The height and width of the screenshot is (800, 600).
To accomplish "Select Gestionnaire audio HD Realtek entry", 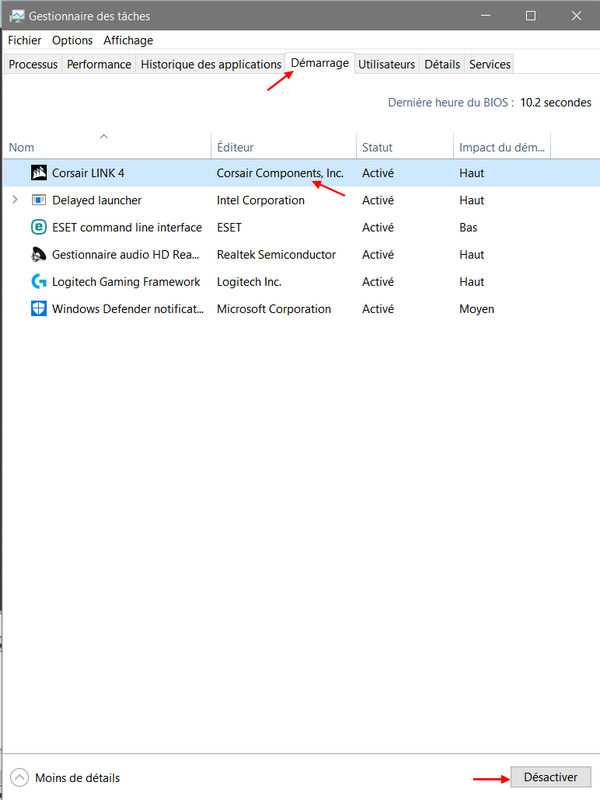I will click(x=126, y=254).
